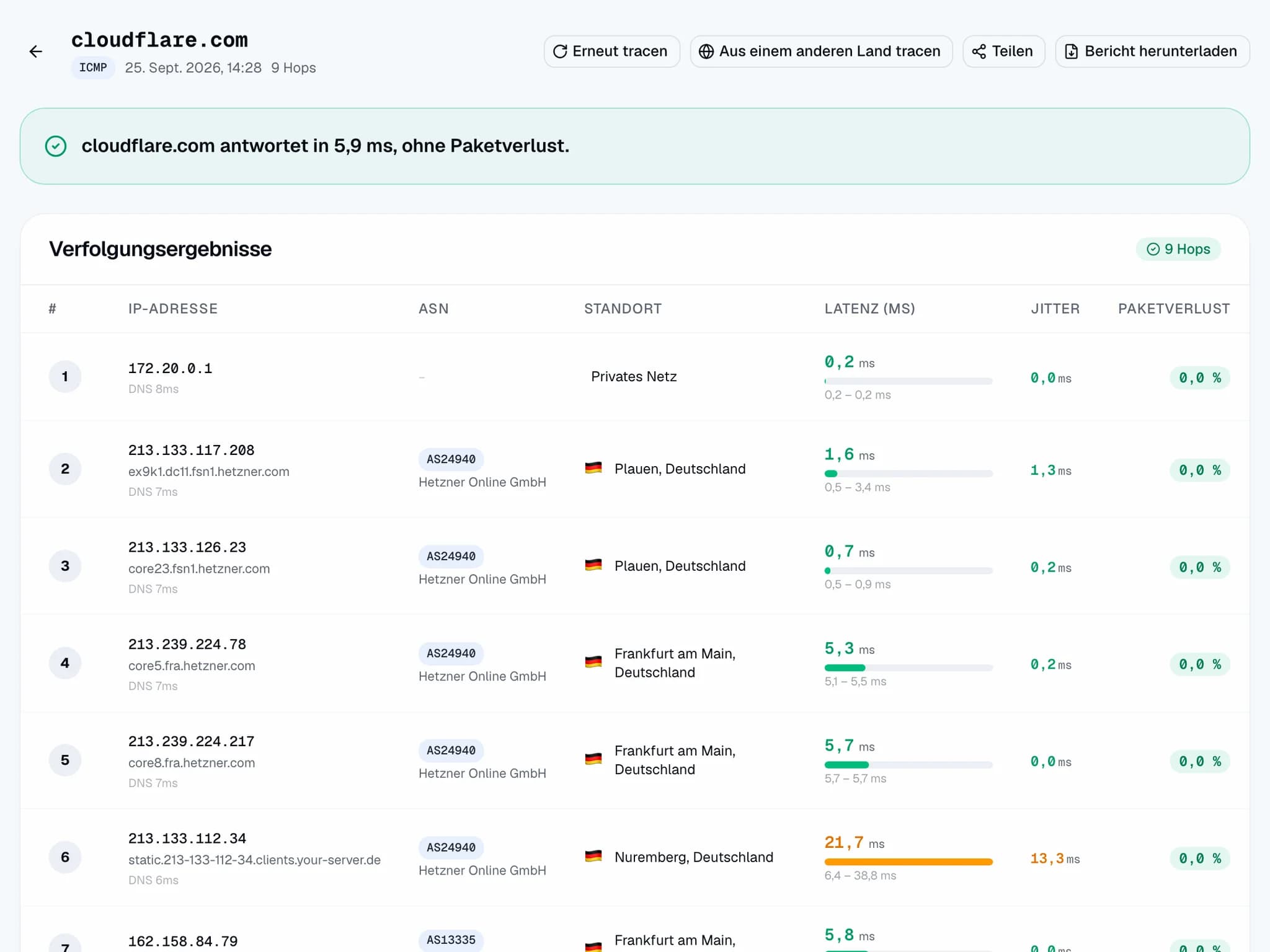Click the 0,0 % packet loss badge of hop 1
The image size is (1270, 952).
1200,378
